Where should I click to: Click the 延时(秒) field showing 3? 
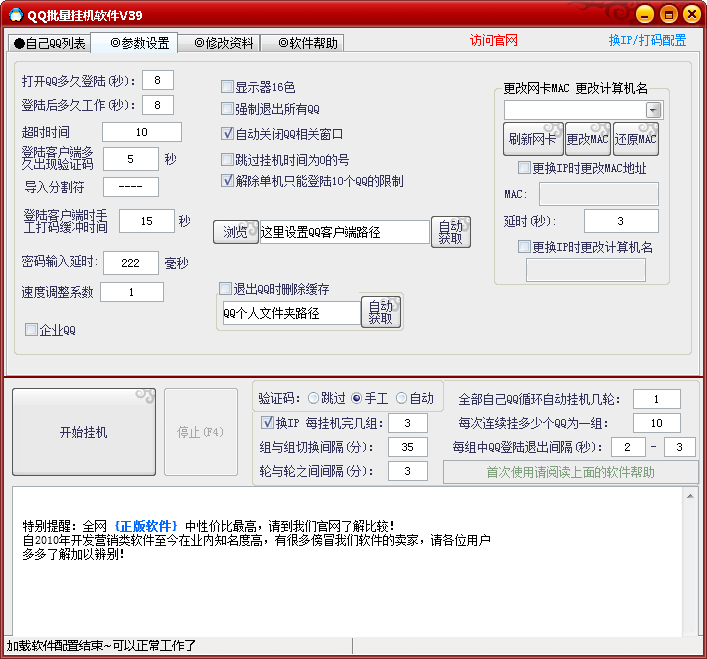[x=621, y=221]
